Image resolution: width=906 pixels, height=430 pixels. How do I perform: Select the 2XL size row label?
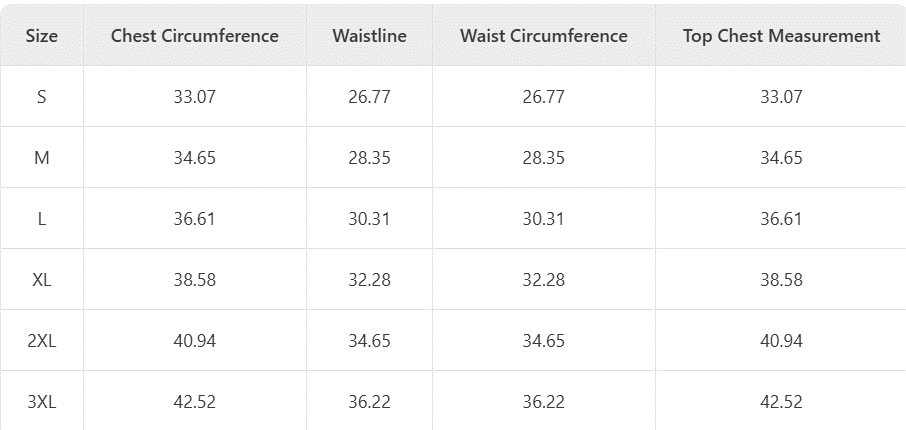(42, 341)
